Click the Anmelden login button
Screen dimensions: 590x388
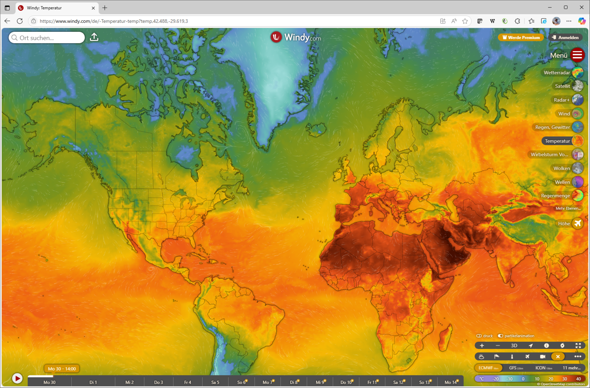pos(565,37)
